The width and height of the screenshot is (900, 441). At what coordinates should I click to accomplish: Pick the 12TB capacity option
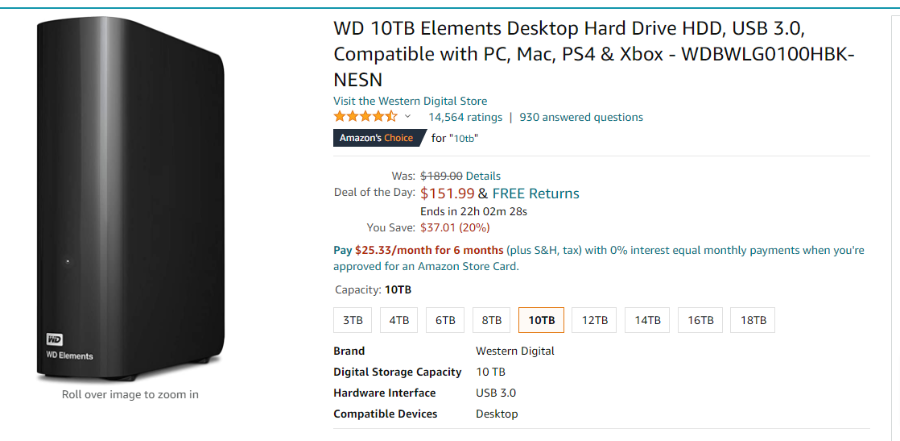594,320
